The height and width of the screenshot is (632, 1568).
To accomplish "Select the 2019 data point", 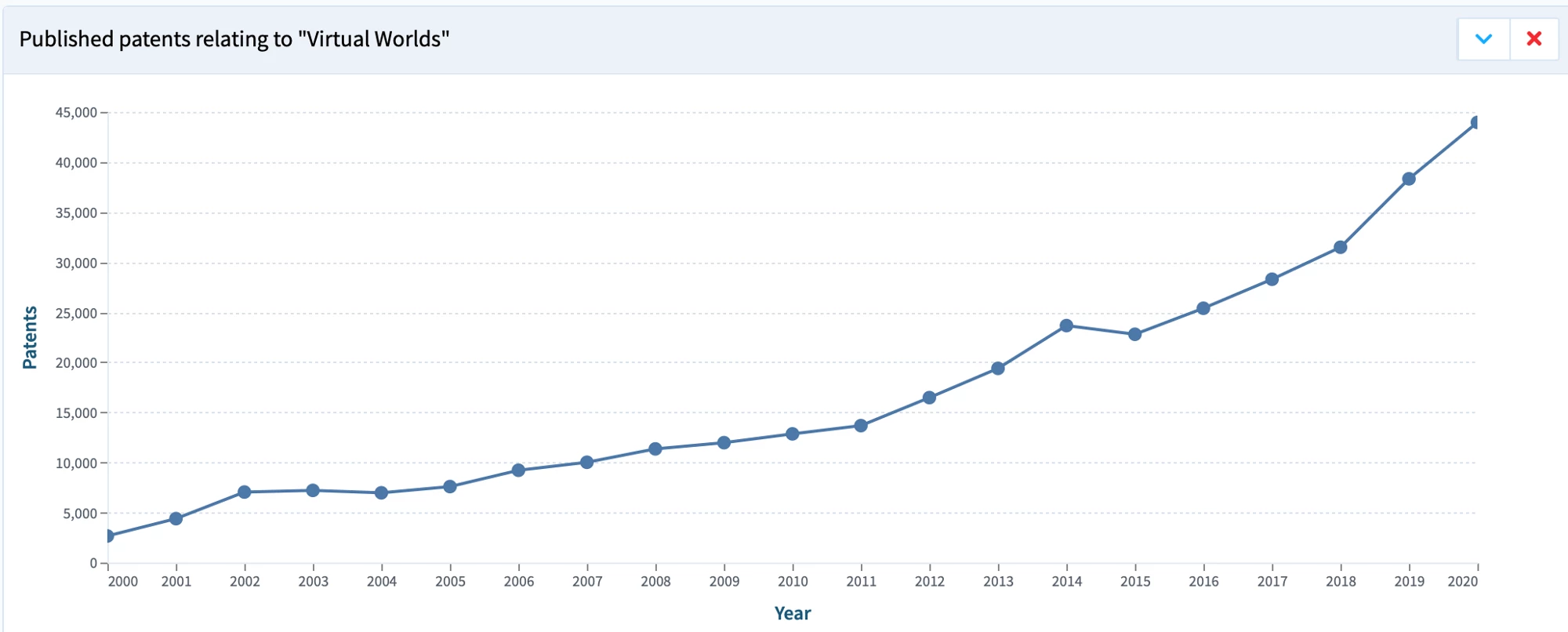I will click(1409, 179).
